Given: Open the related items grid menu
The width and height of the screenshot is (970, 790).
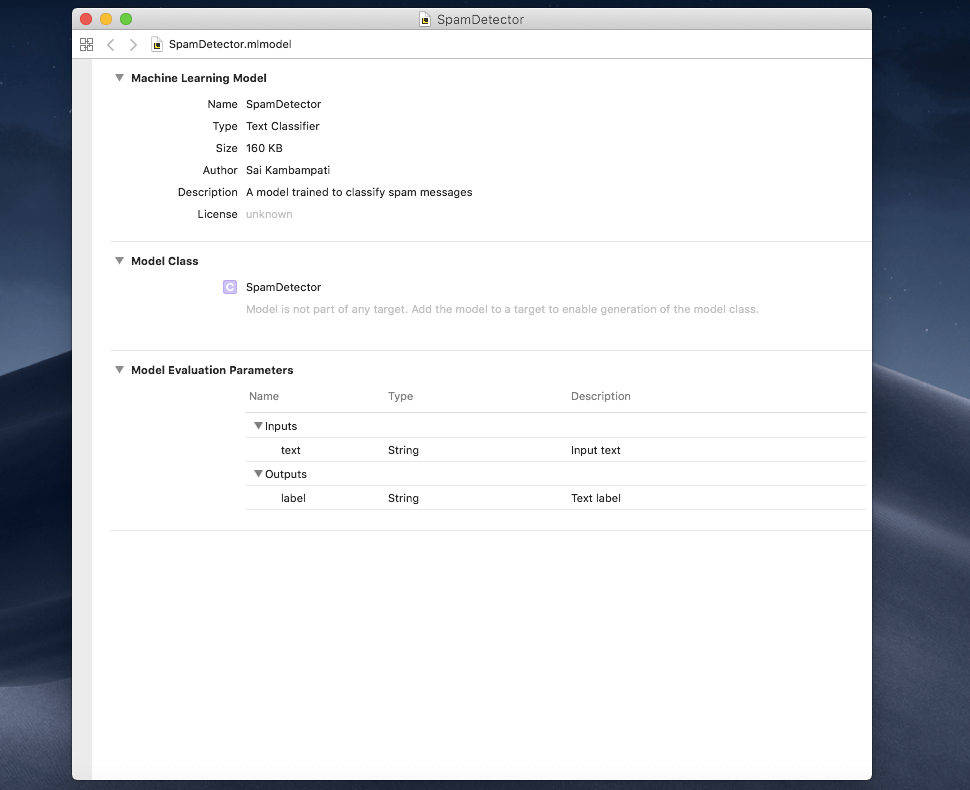Looking at the screenshot, I should coord(86,45).
